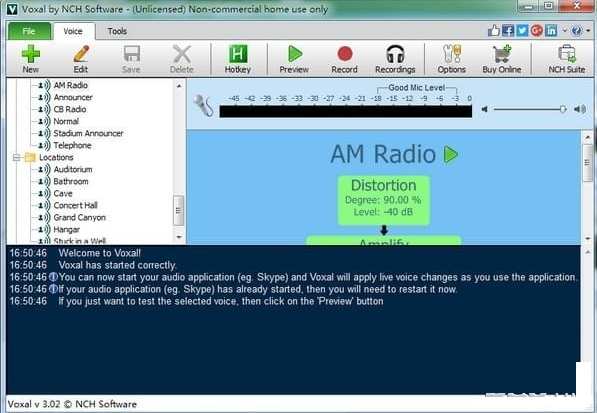
Task: Open the dropdown arrow beside LinkedIn icon
Action: click(x=564, y=30)
